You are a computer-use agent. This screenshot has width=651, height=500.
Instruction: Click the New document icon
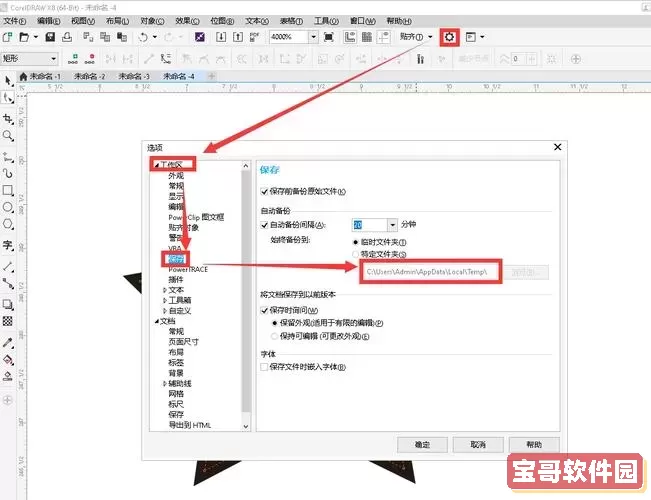tap(7, 37)
